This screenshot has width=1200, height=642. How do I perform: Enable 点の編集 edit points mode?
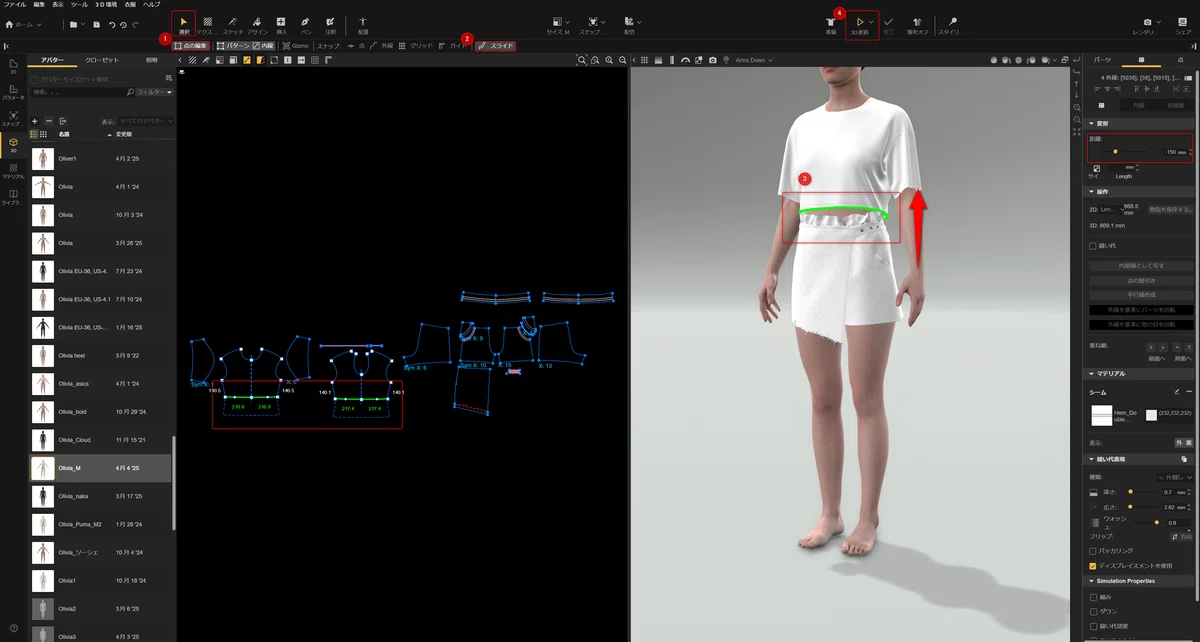190,46
